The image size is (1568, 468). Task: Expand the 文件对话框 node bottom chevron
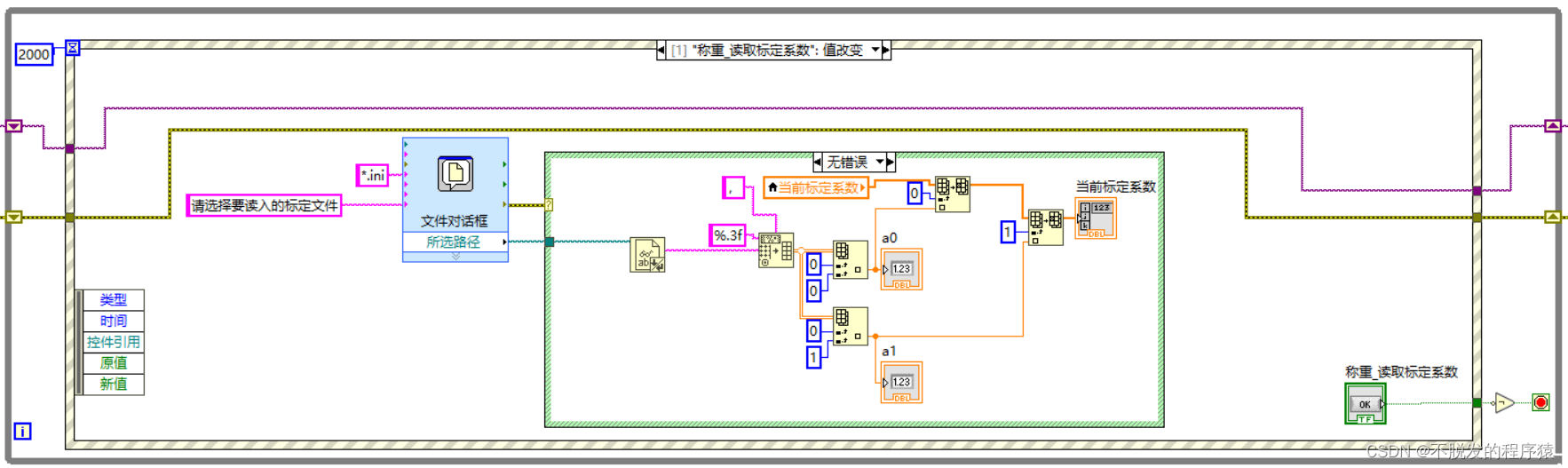455,257
